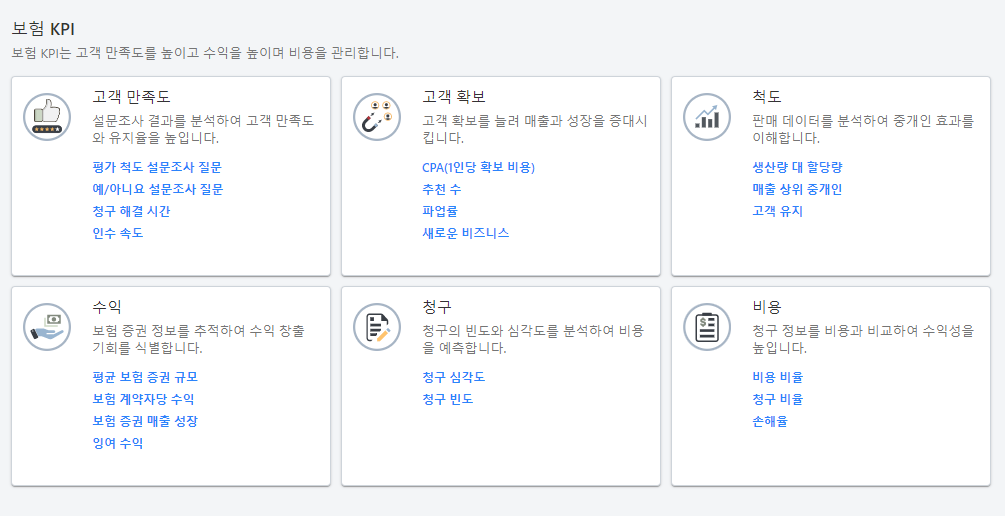The image size is (1005, 516).
Task: Go to the 파업률 link
Action: 441,211
